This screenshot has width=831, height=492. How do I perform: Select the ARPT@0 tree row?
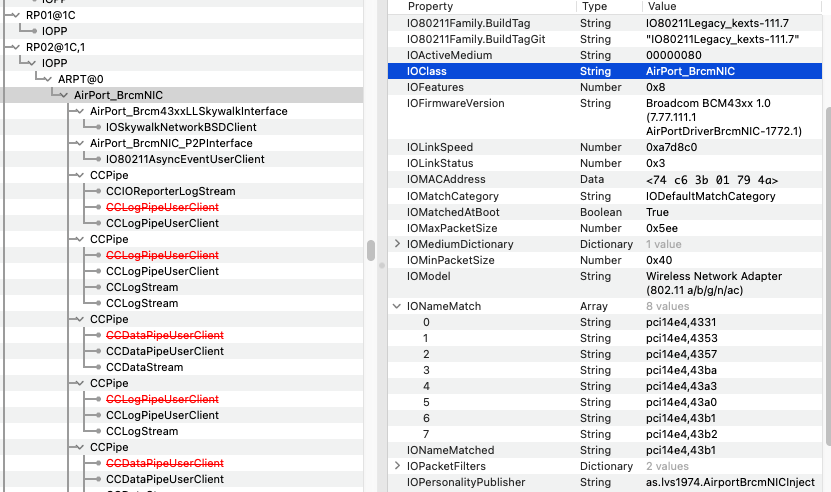coord(182,79)
